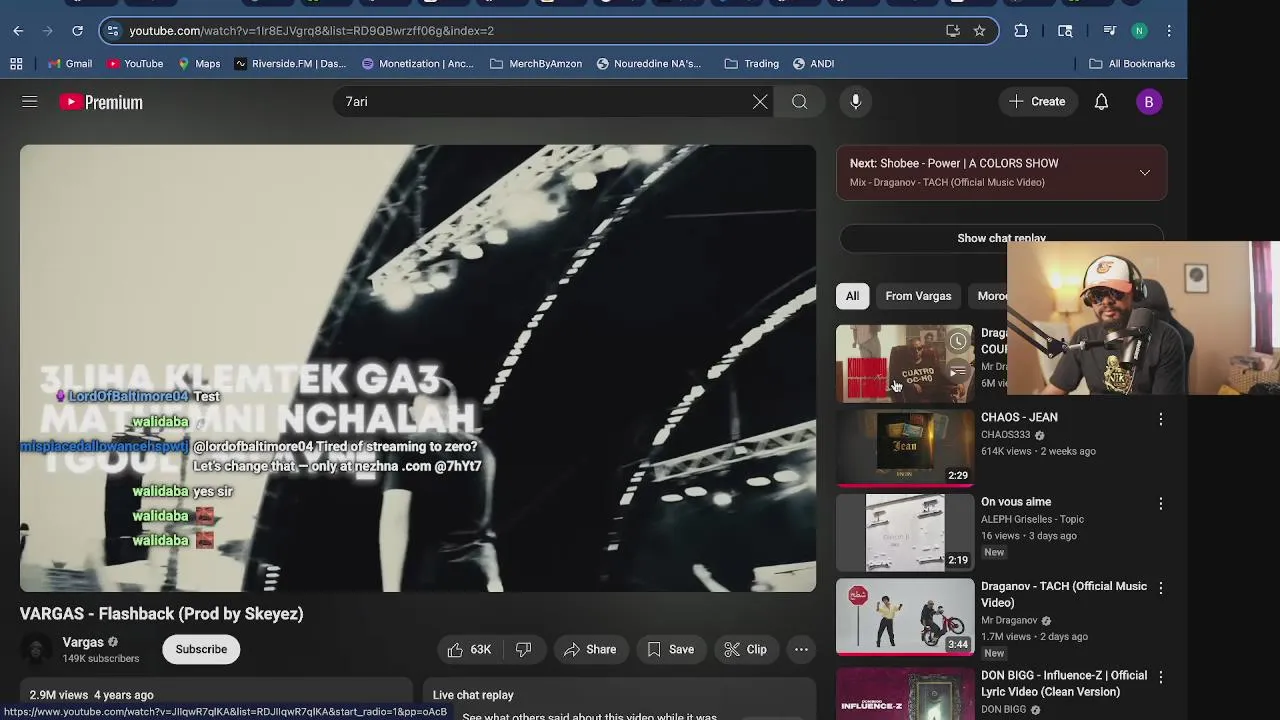Subscribe to Vargas channel
Viewport: 1280px width, 720px height.
click(201, 650)
